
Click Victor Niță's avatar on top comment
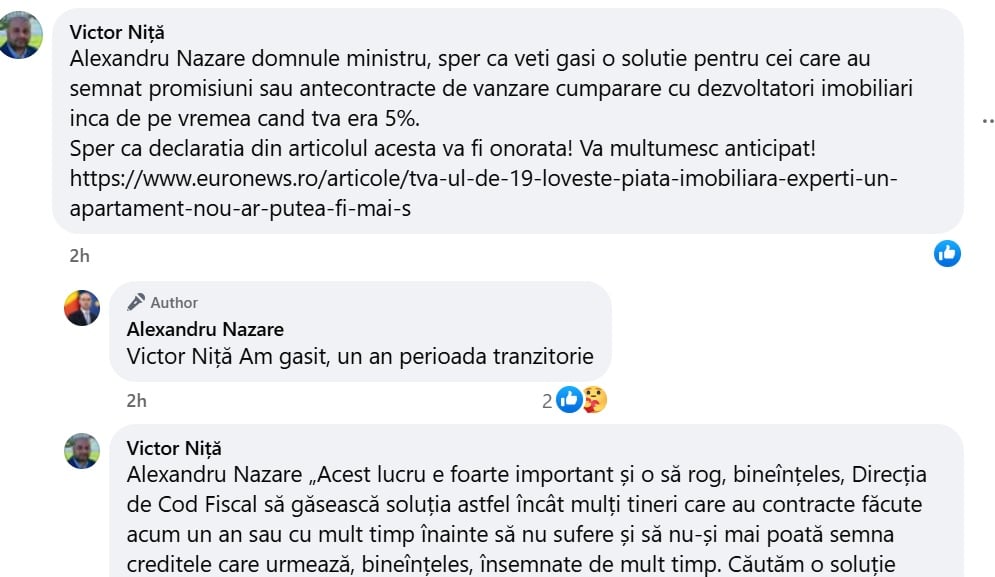click(x=21, y=35)
